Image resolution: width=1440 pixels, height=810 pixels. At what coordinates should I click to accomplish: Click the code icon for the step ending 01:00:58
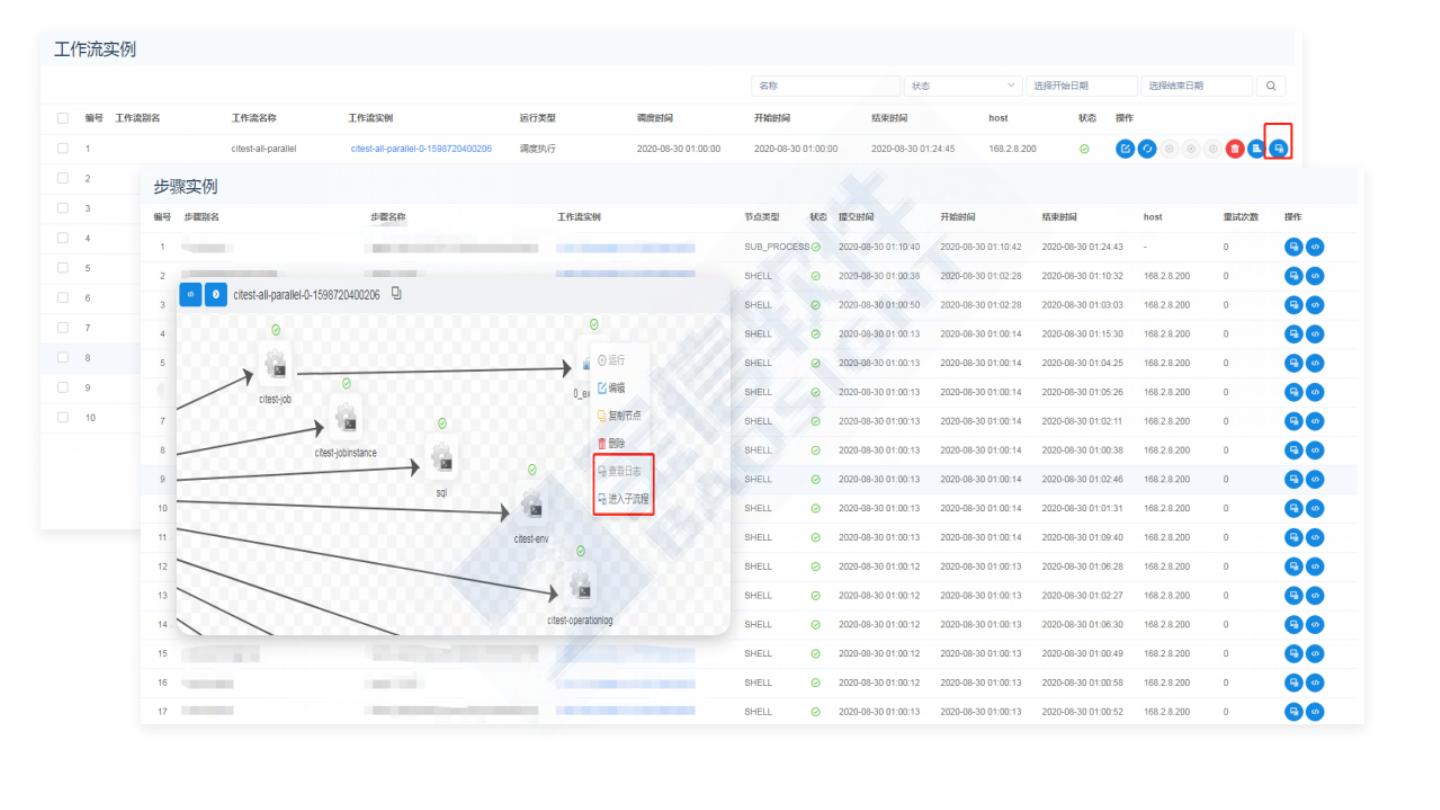(x=1315, y=683)
